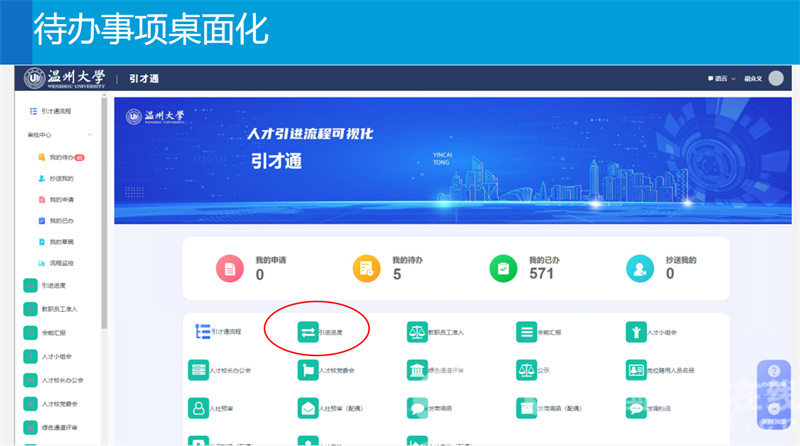Open the floating help question-mark button

tap(773, 371)
